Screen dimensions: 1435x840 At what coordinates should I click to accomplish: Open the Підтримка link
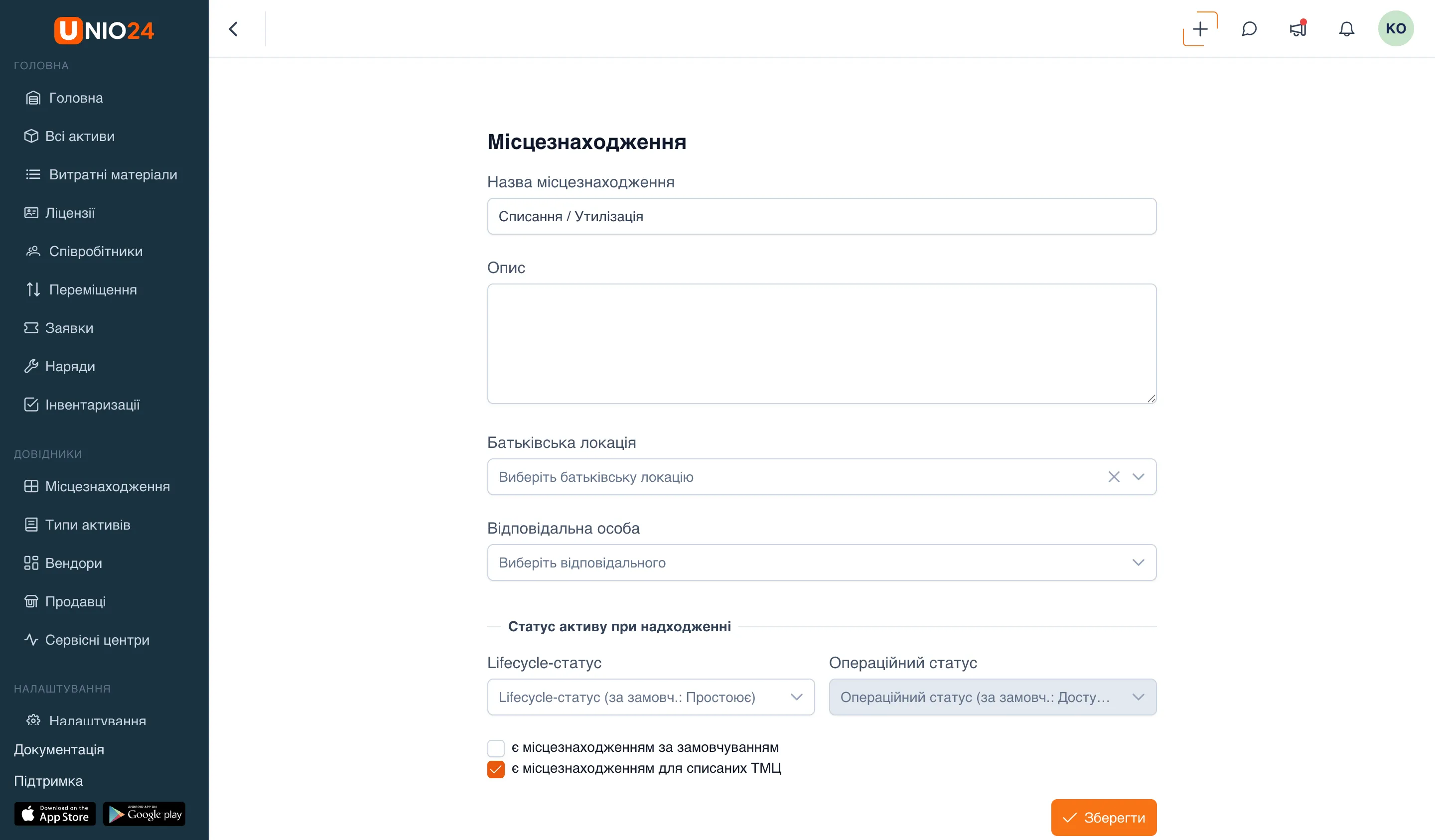click(x=48, y=781)
